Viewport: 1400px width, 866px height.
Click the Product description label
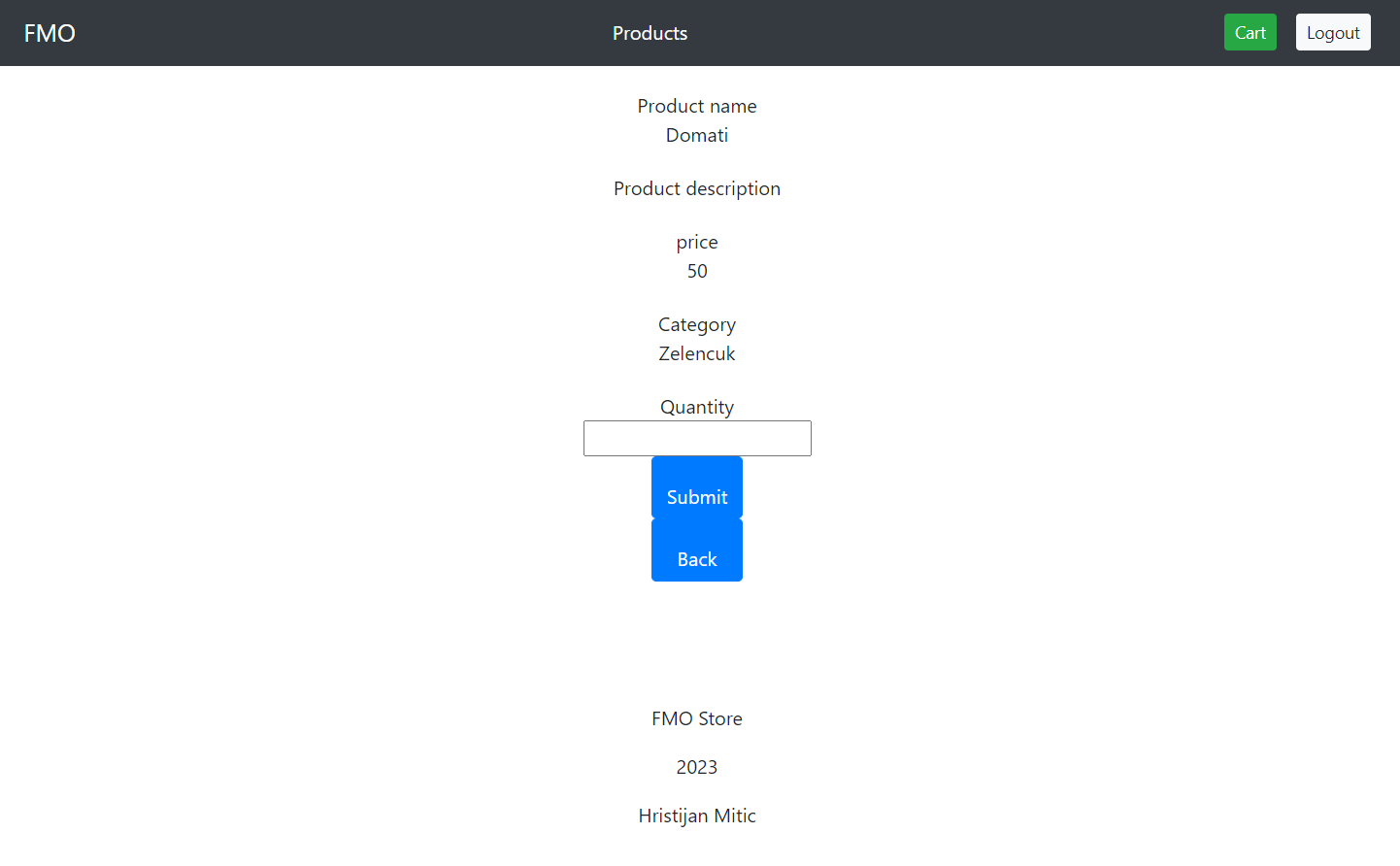697,188
